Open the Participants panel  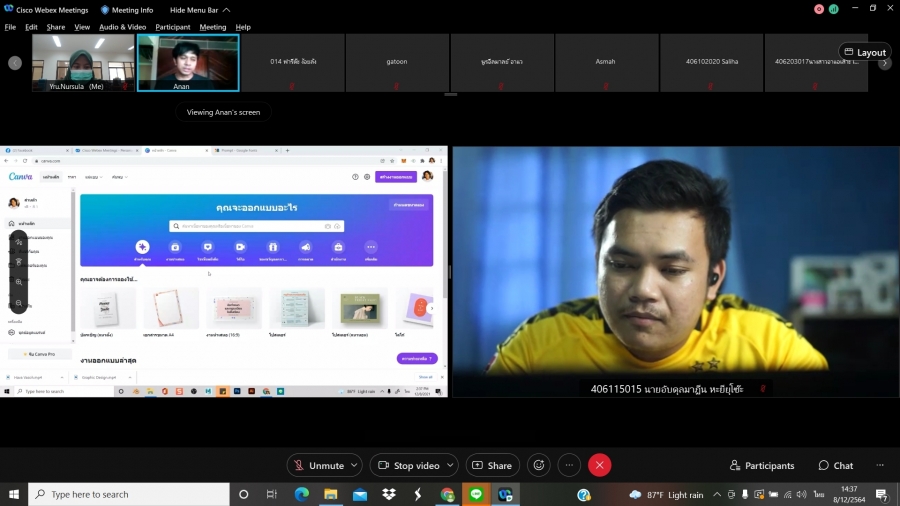pyautogui.click(x=762, y=465)
